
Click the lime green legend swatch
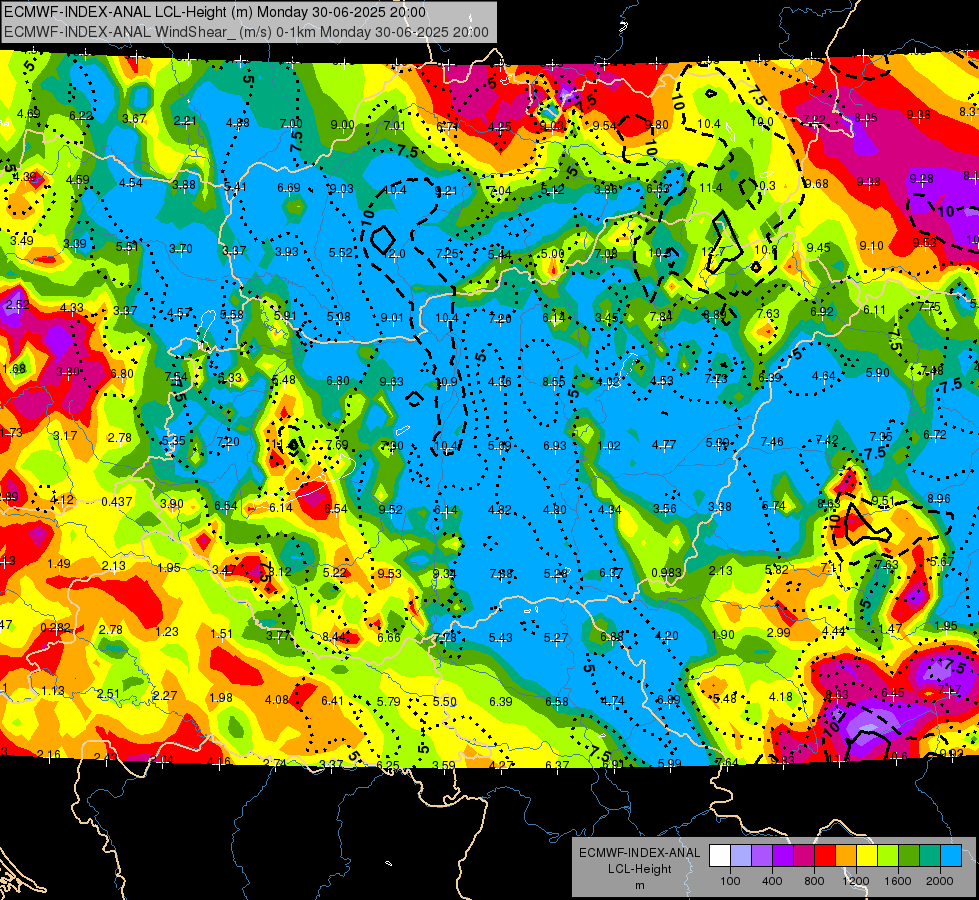coord(888,856)
